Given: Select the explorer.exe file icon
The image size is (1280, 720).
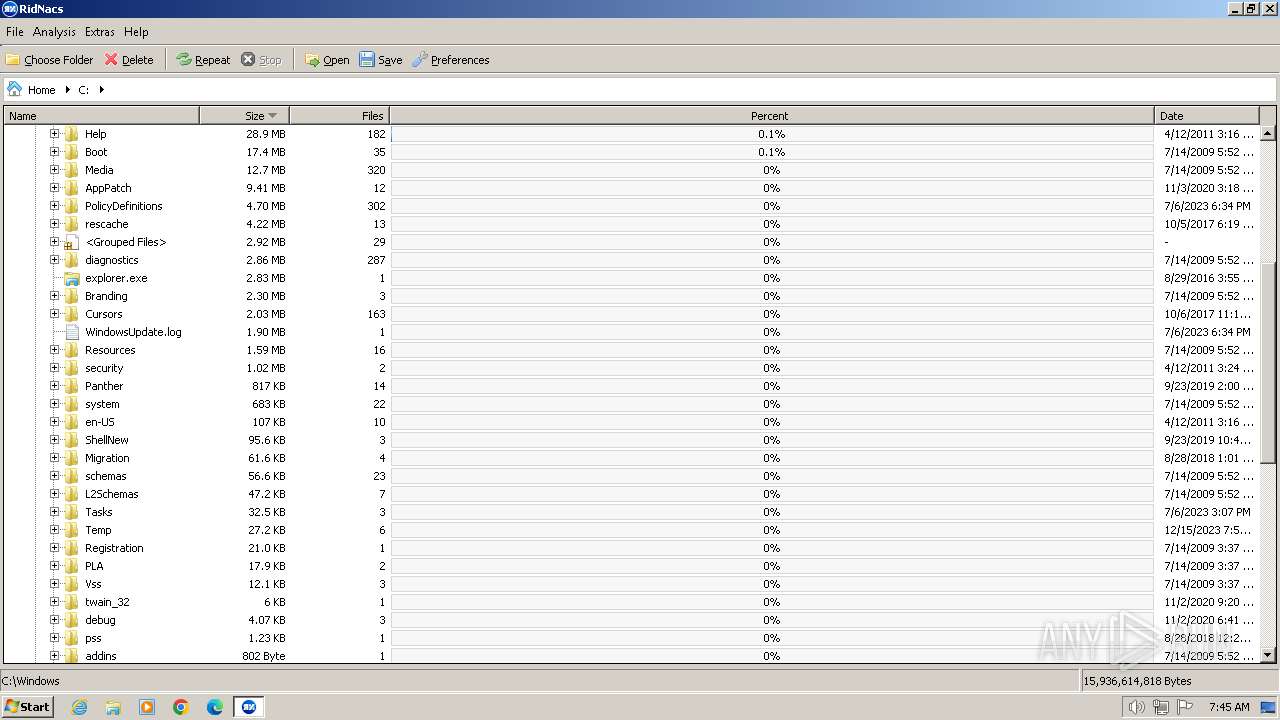Looking at the screenshot, I should point(71,278).
